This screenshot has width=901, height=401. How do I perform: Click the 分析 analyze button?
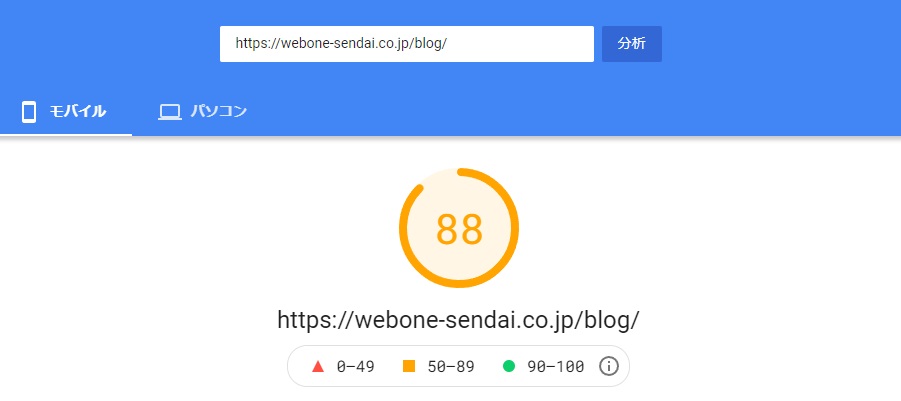[x=632, y=44]
